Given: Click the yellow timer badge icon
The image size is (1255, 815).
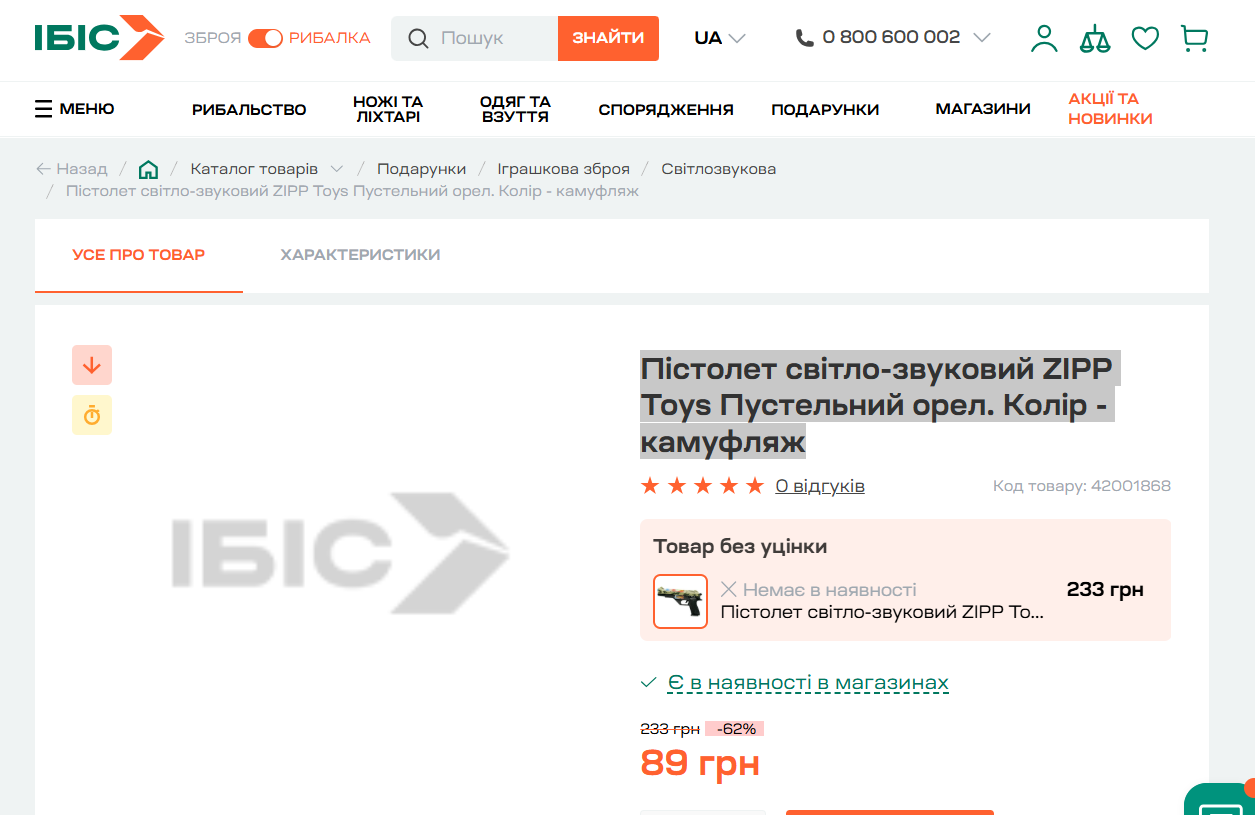Looking at the screenshot, I should (x=92, y=415).
